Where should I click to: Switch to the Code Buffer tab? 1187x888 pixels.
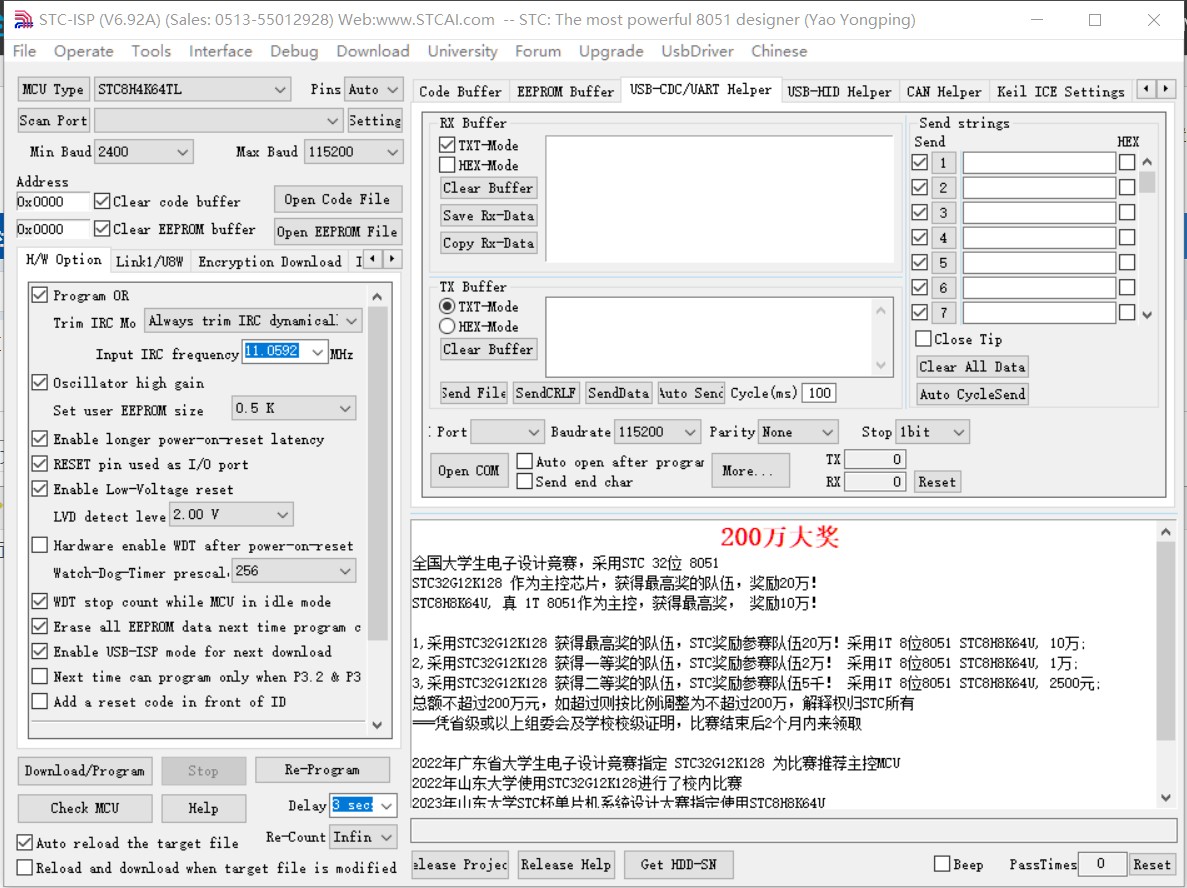point(460,92)
